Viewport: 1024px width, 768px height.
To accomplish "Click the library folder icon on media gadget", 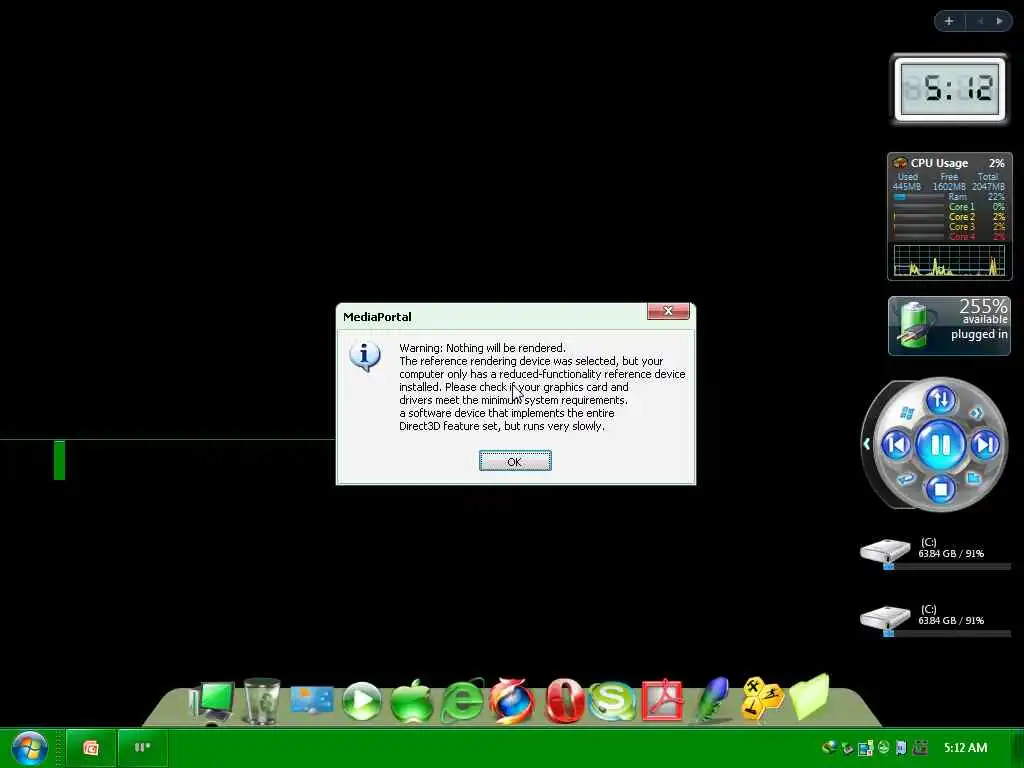I will pos(974,478).
